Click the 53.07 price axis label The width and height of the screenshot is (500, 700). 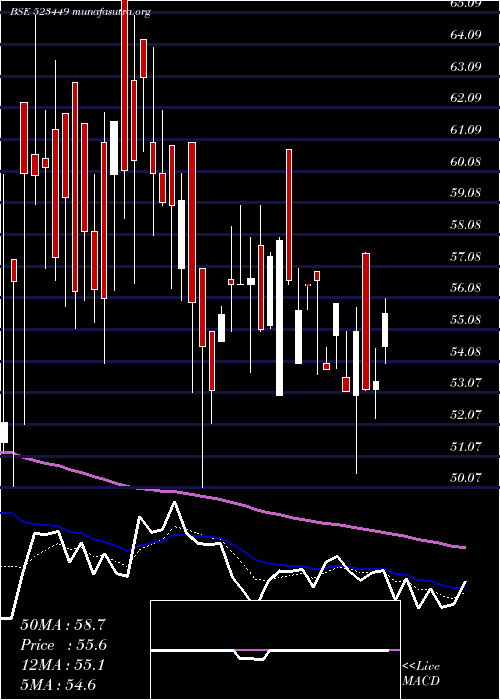(466, 383)
